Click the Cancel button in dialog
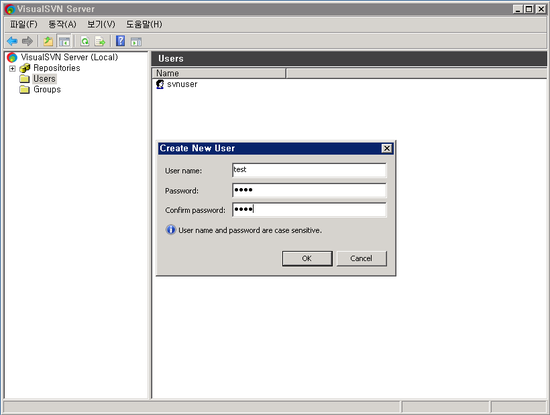 click(362, 259)
